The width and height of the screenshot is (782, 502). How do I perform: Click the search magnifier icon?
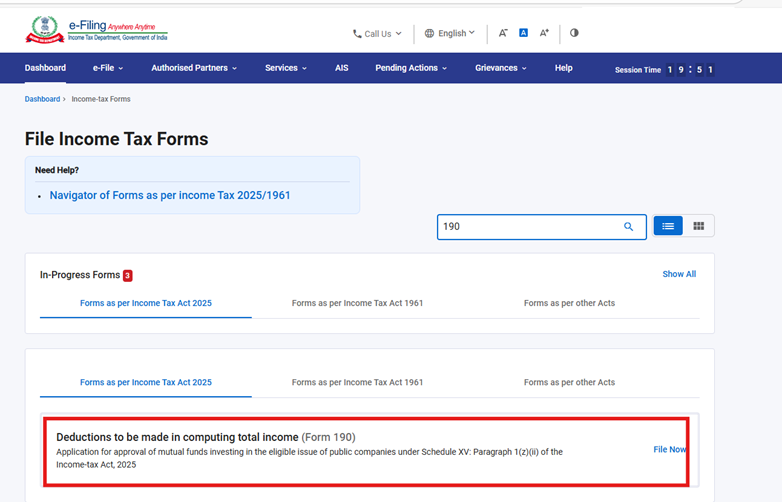click(628, 227)
